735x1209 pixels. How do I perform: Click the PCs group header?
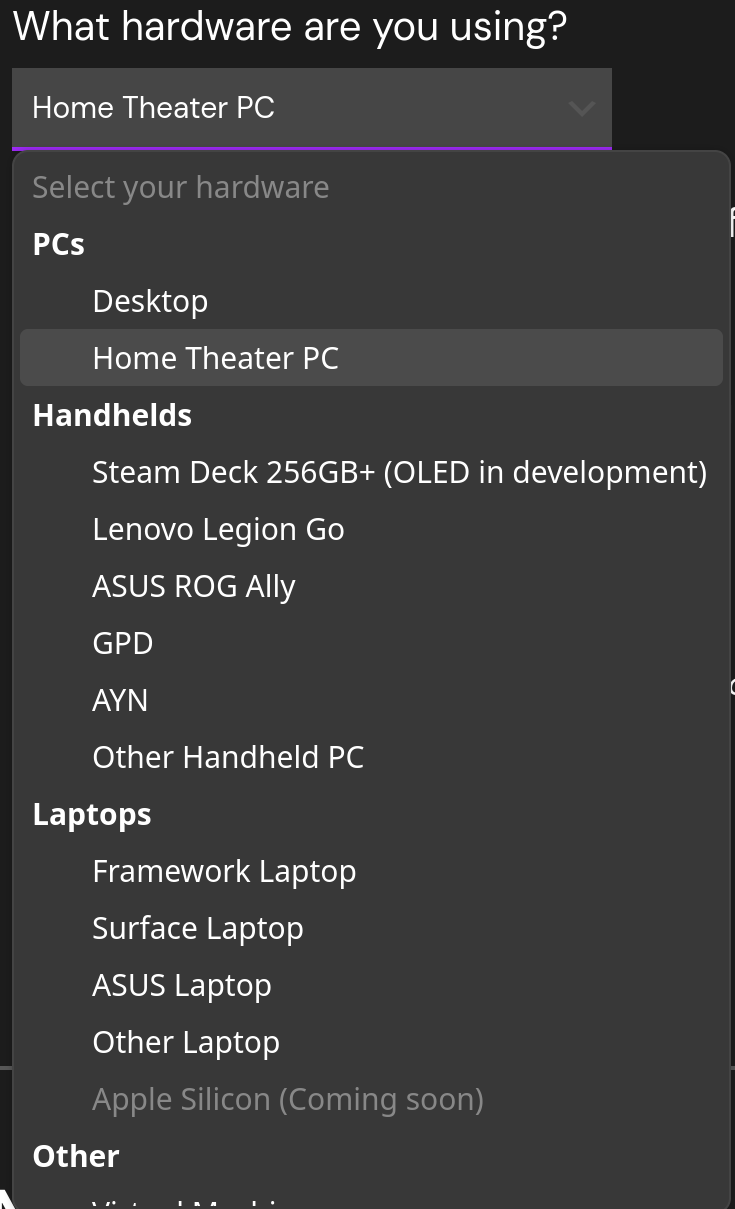tap(59, 244)
